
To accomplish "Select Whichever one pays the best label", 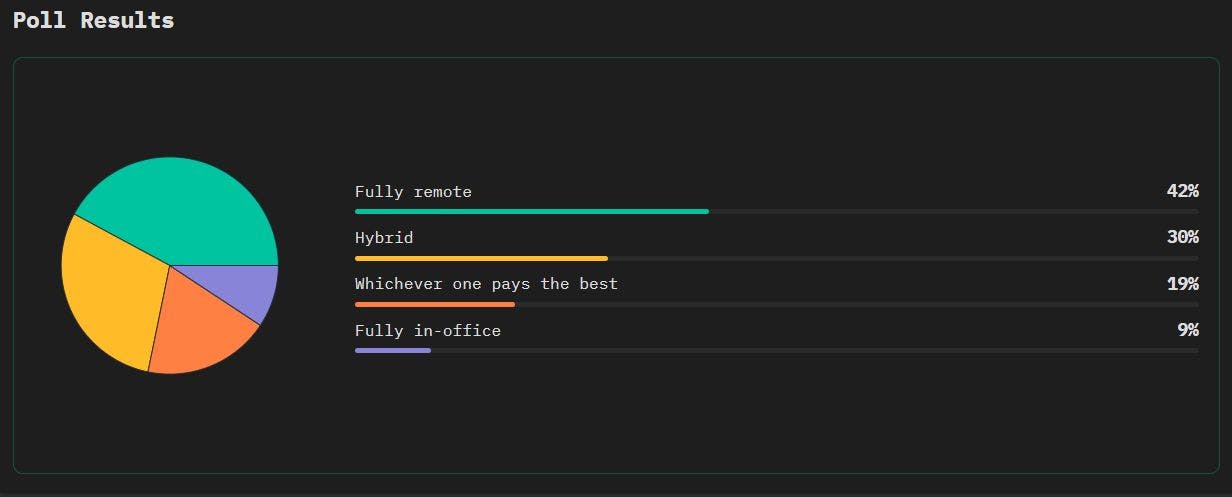I will pyautogui.click(x=486, y=283).
